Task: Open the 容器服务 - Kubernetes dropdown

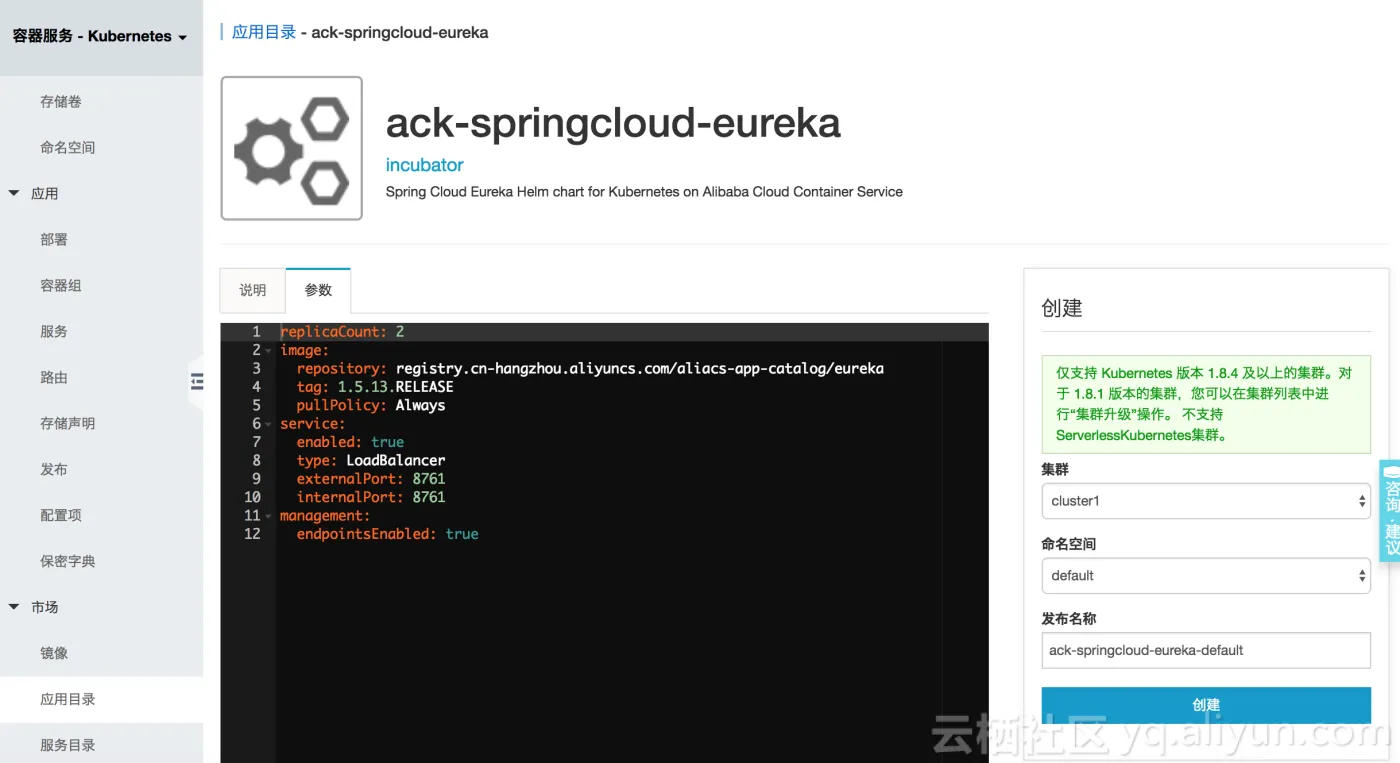Action: click(x=100, y=36)
